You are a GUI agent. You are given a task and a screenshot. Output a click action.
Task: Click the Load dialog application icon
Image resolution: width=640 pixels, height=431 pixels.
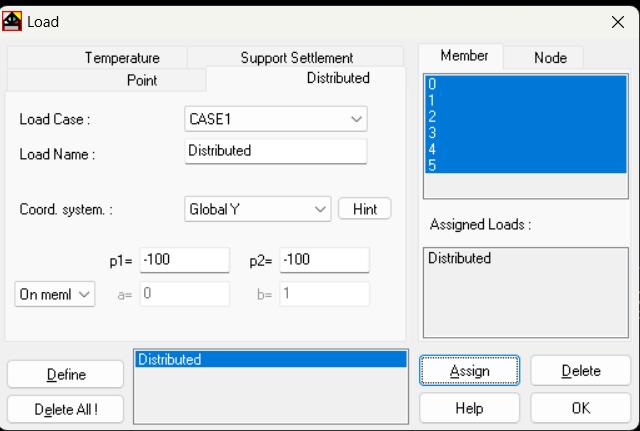(12, 21)
